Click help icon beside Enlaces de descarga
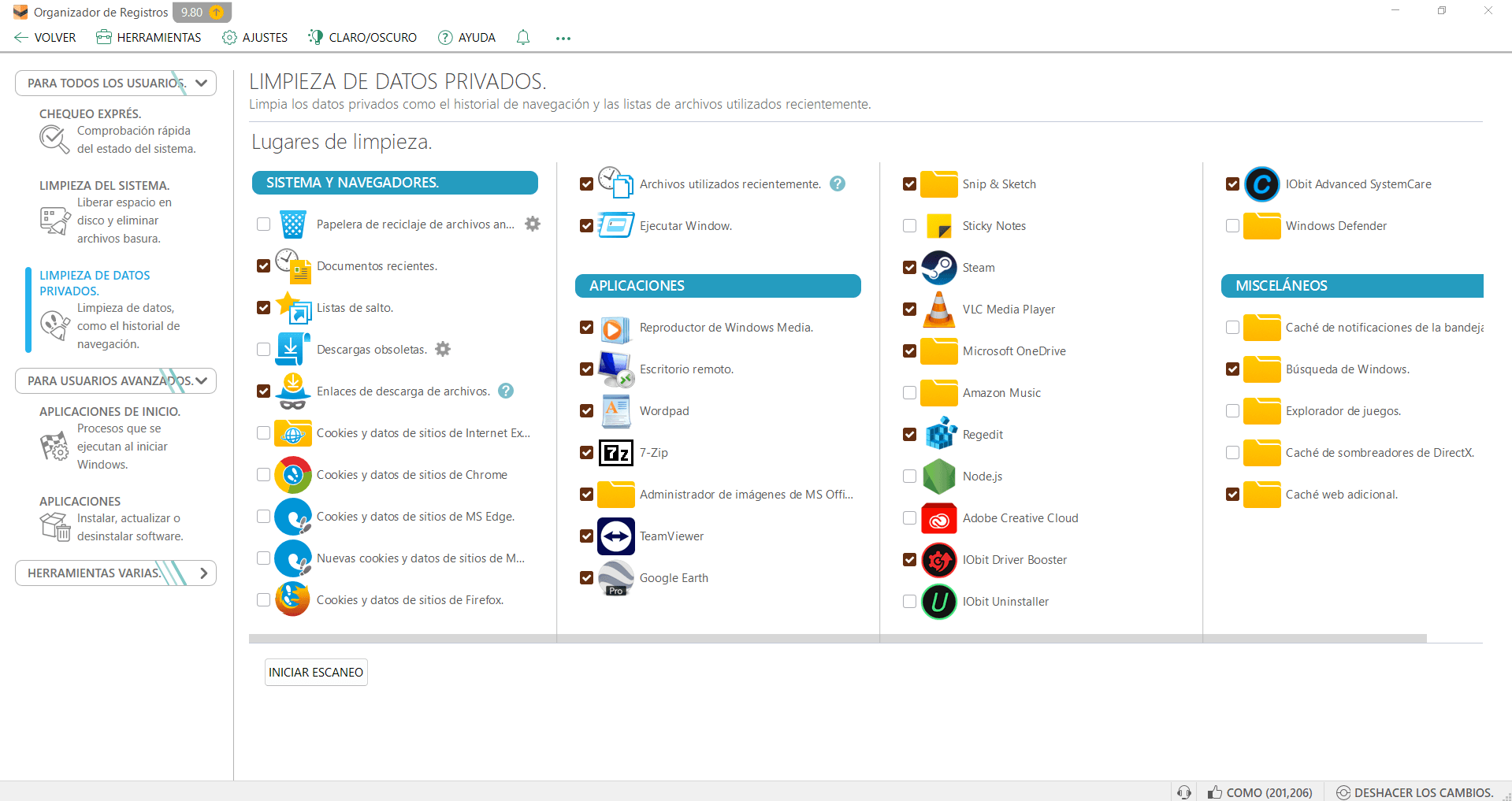1512x801 pixels. [x=506, y=391]
